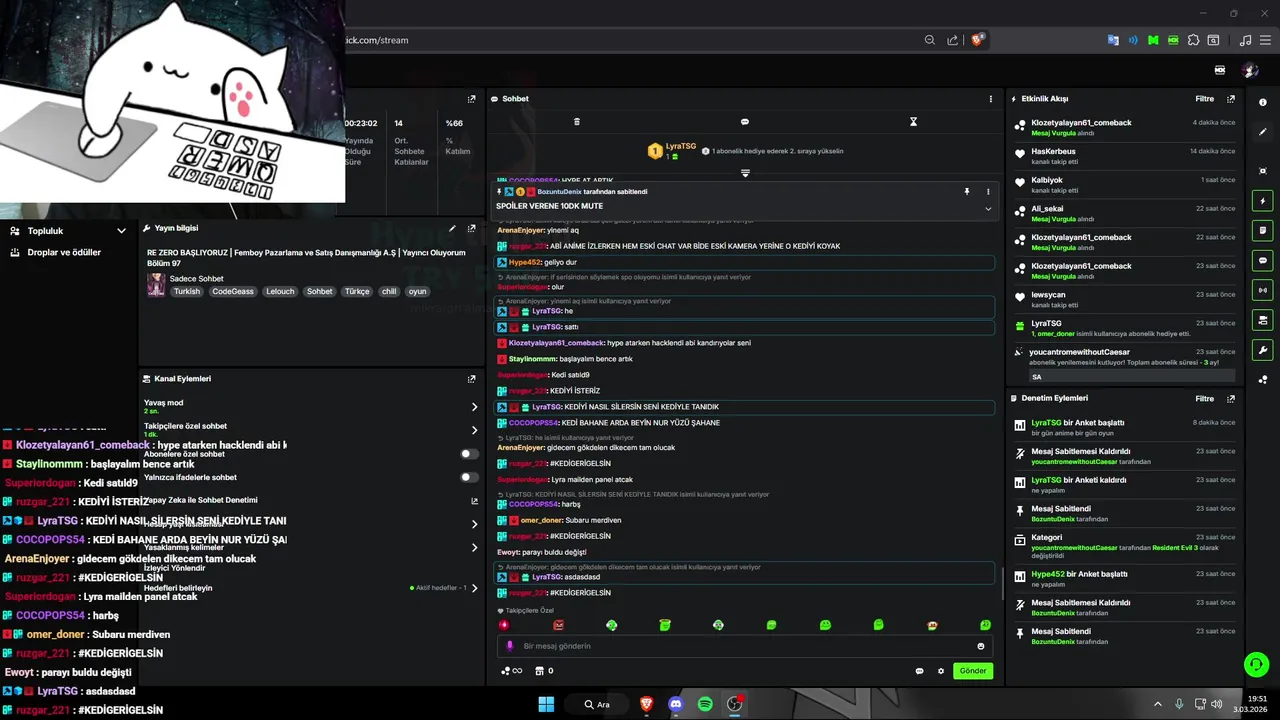Open Filtre in Etkinlik Akışı
The height and width of the screenshot is (720, 1280).
pos(1204,99)
